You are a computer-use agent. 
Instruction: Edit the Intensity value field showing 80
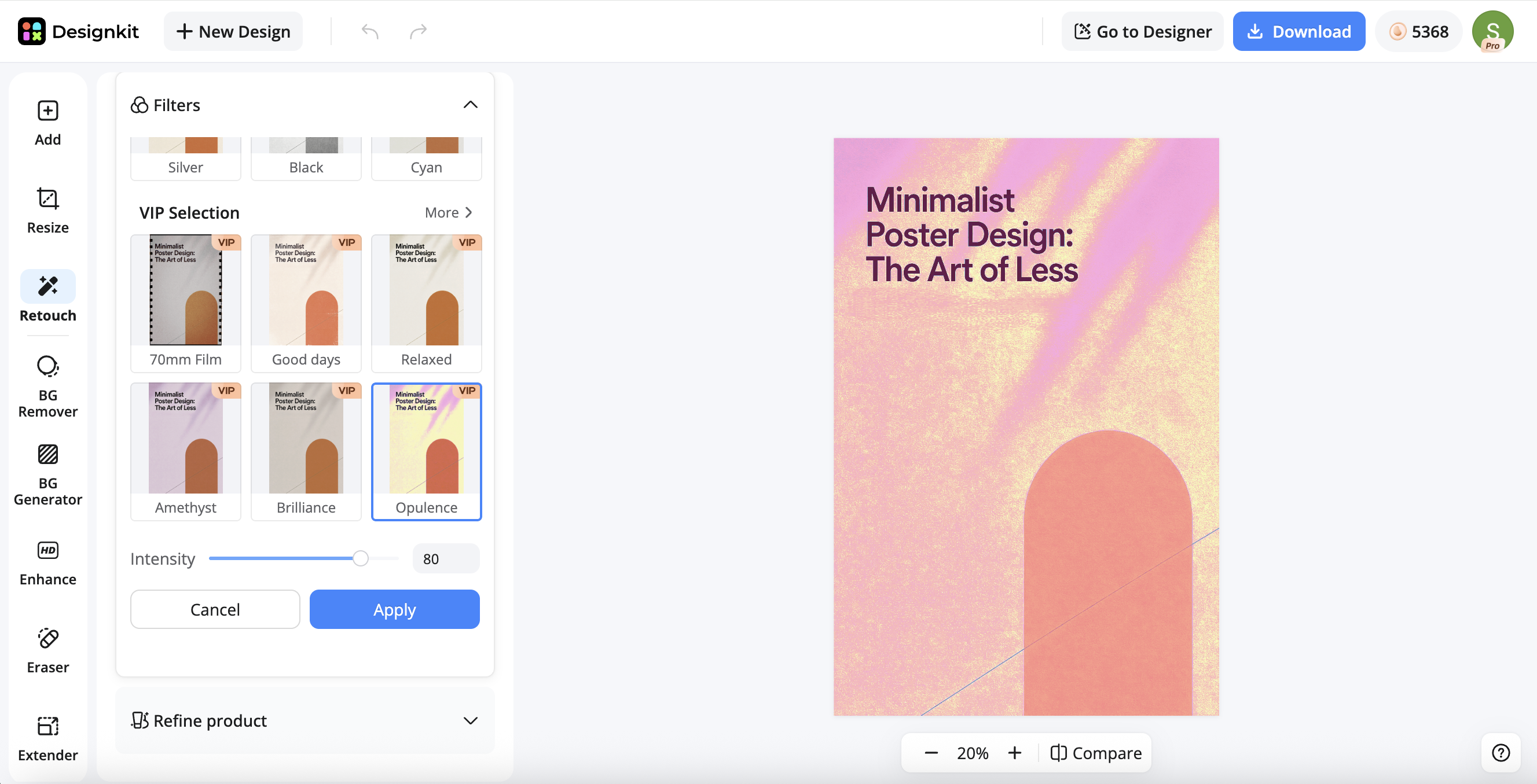(446, 559)
